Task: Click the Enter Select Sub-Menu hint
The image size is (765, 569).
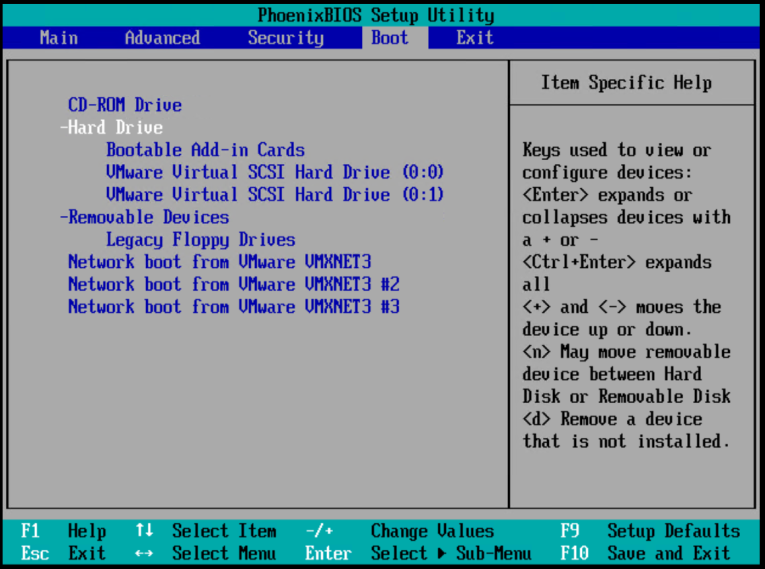Action: [x=418, y=553]
